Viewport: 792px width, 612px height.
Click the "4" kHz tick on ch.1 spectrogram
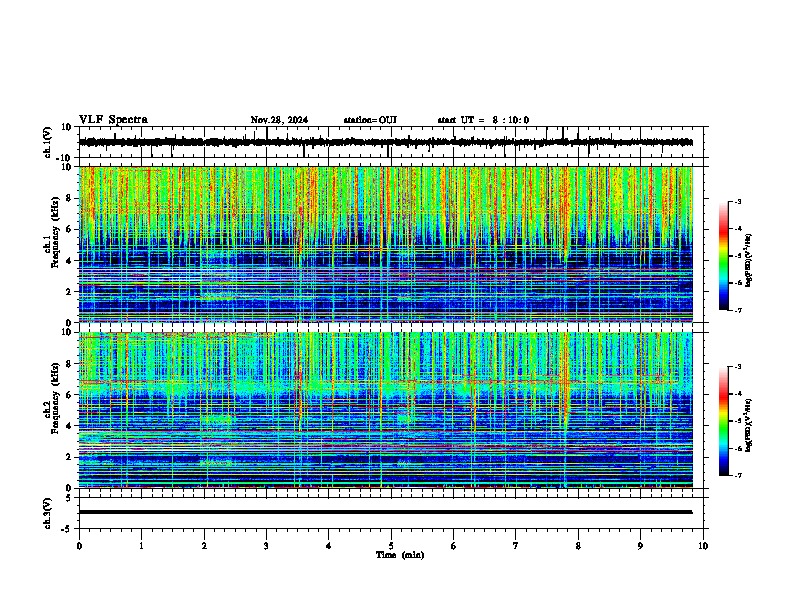[70, 261]
